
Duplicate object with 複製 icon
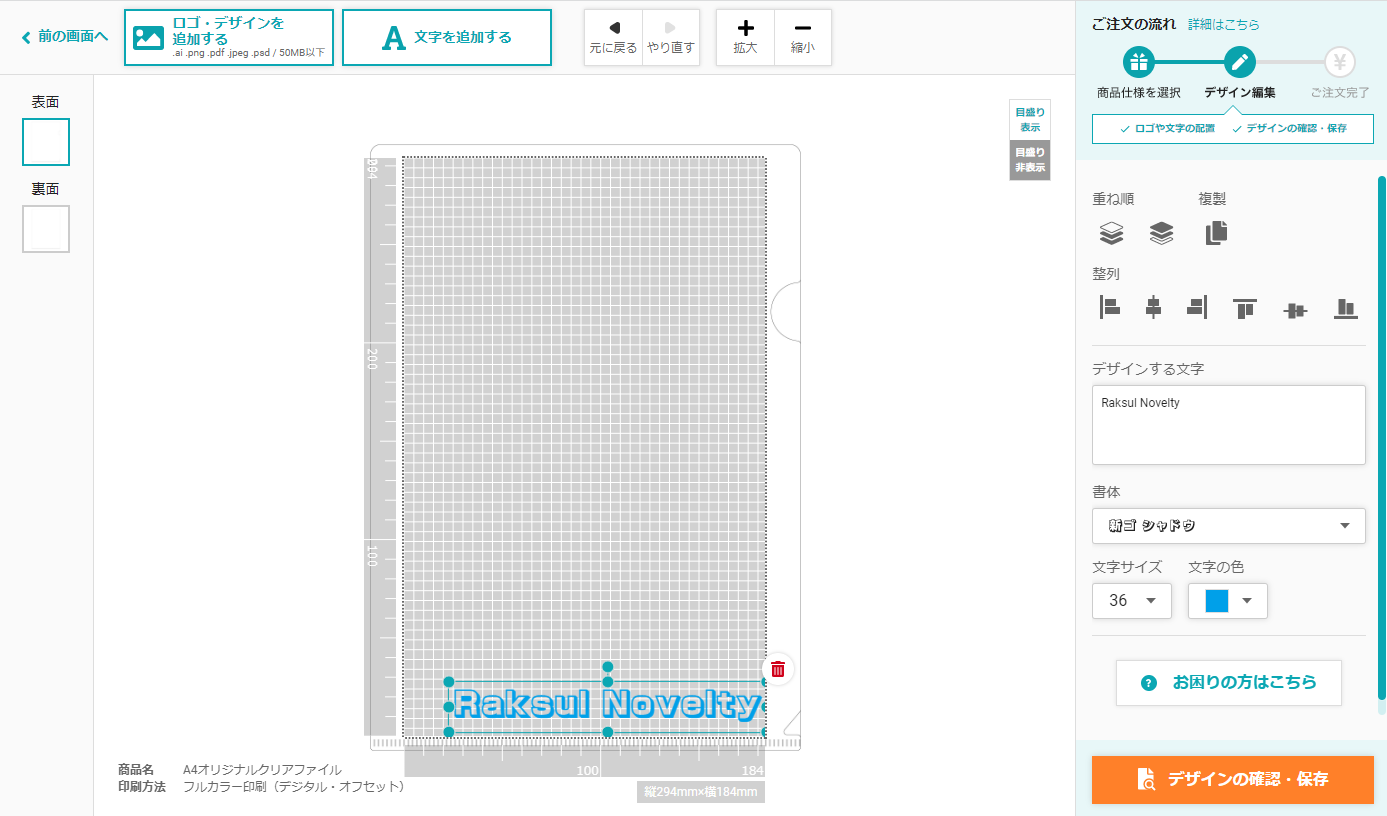pos(1216,233)
